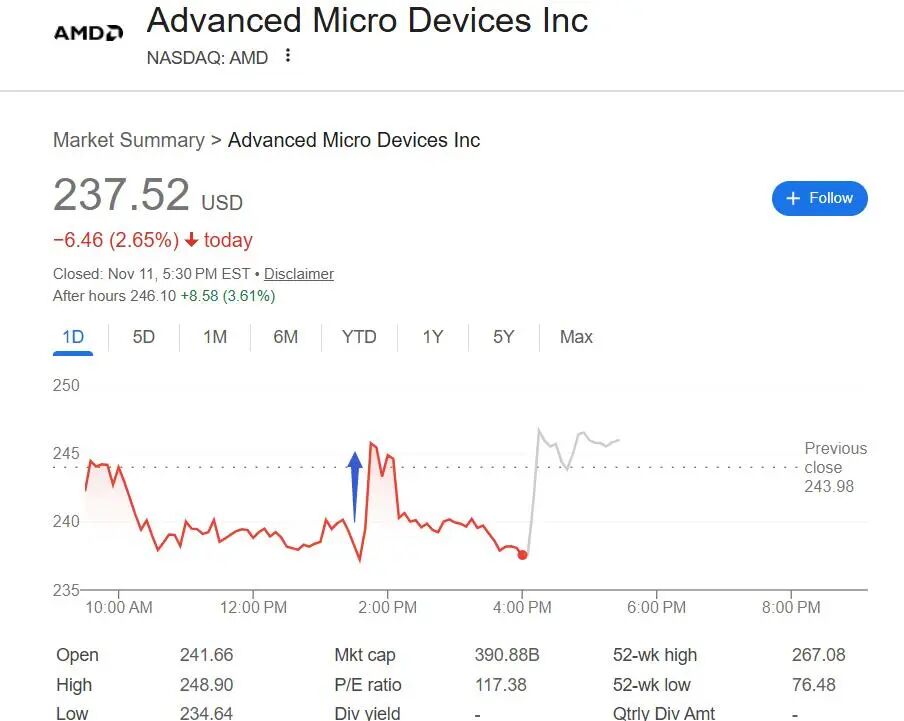Viewport: 904px width, 721px height.
Task: Click the AMD logo icon
Action: (86, 31)
